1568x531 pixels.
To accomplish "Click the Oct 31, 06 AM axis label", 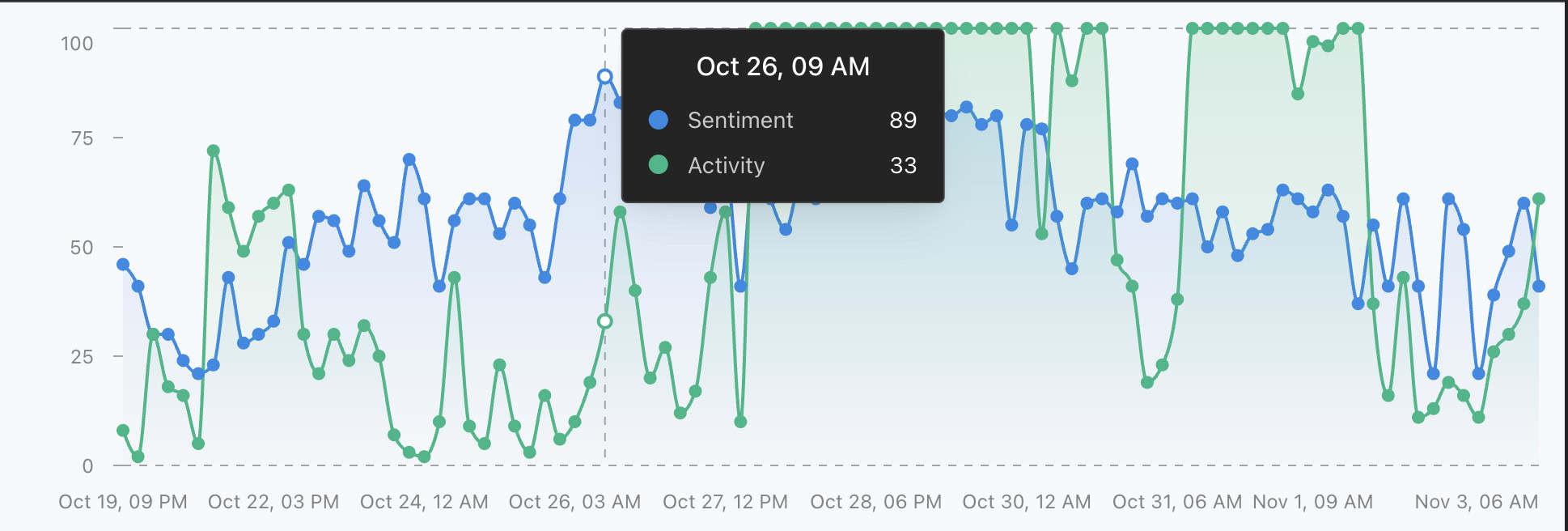I will click(x=1177, y=502).
